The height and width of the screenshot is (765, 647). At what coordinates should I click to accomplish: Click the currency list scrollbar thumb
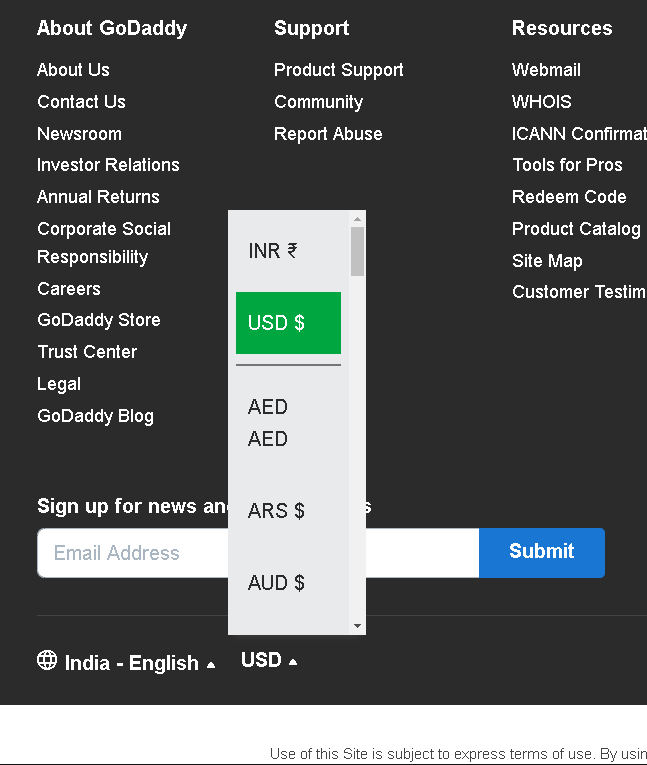(357, 251)
